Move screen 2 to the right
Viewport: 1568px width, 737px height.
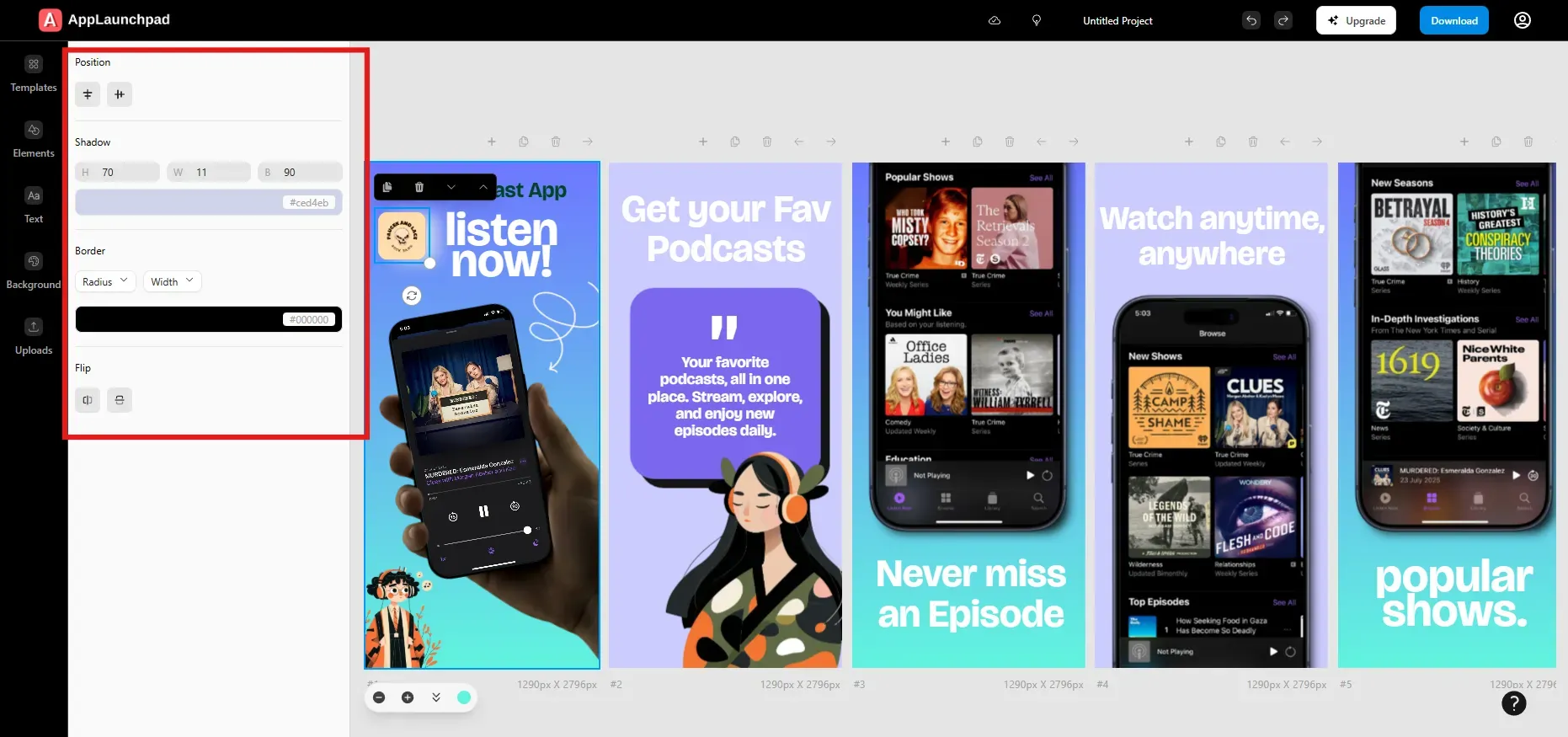pos(831,142)
